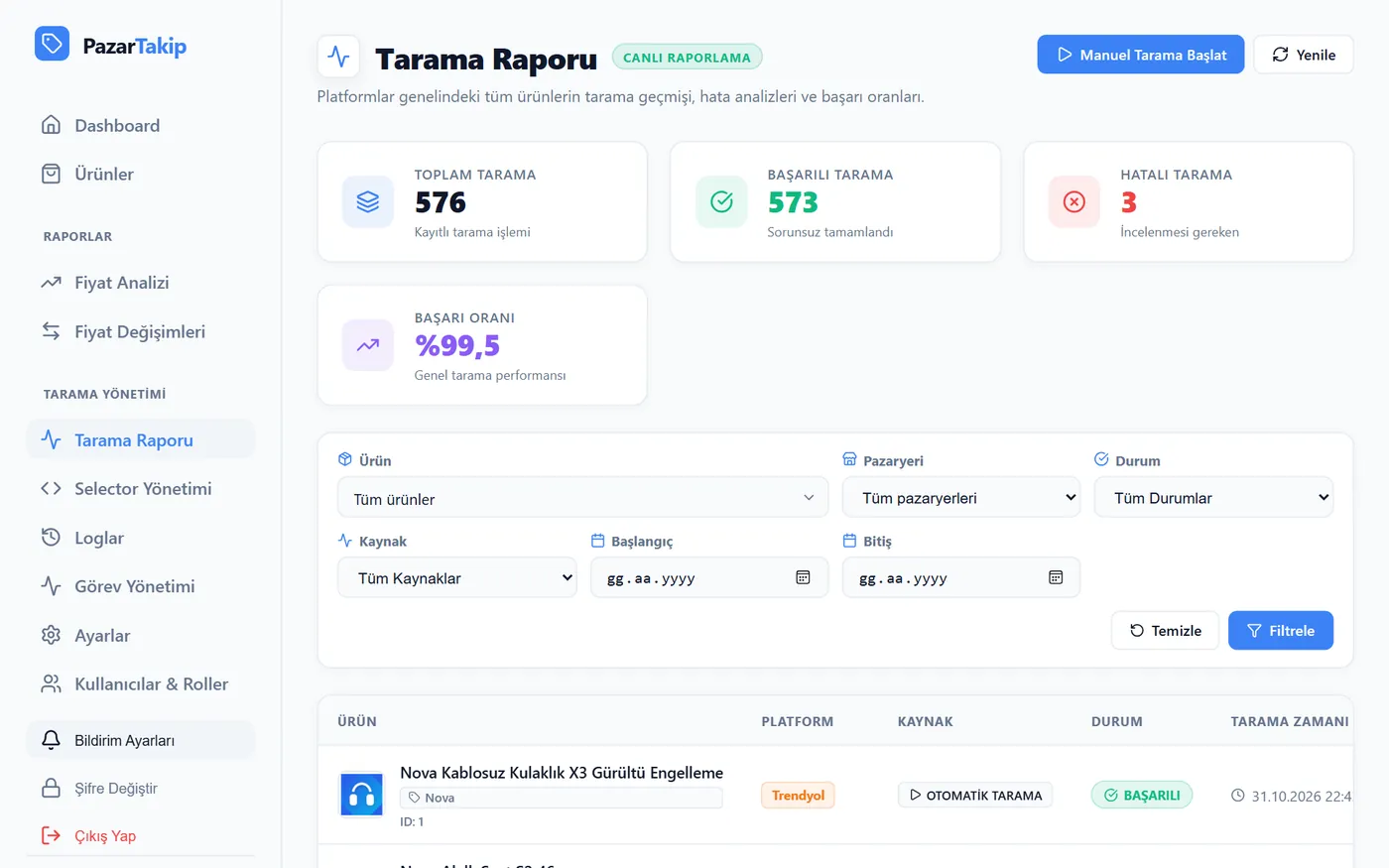1389x868 pixels.
Task: Click the trend icon in Başarı Oranı card
Action: [368, 345]
